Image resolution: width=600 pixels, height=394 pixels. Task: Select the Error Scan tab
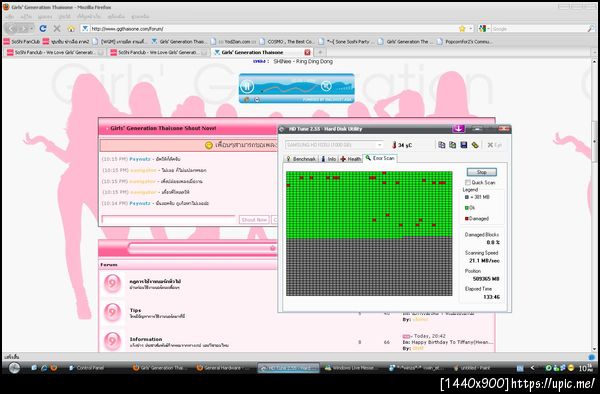380,158
